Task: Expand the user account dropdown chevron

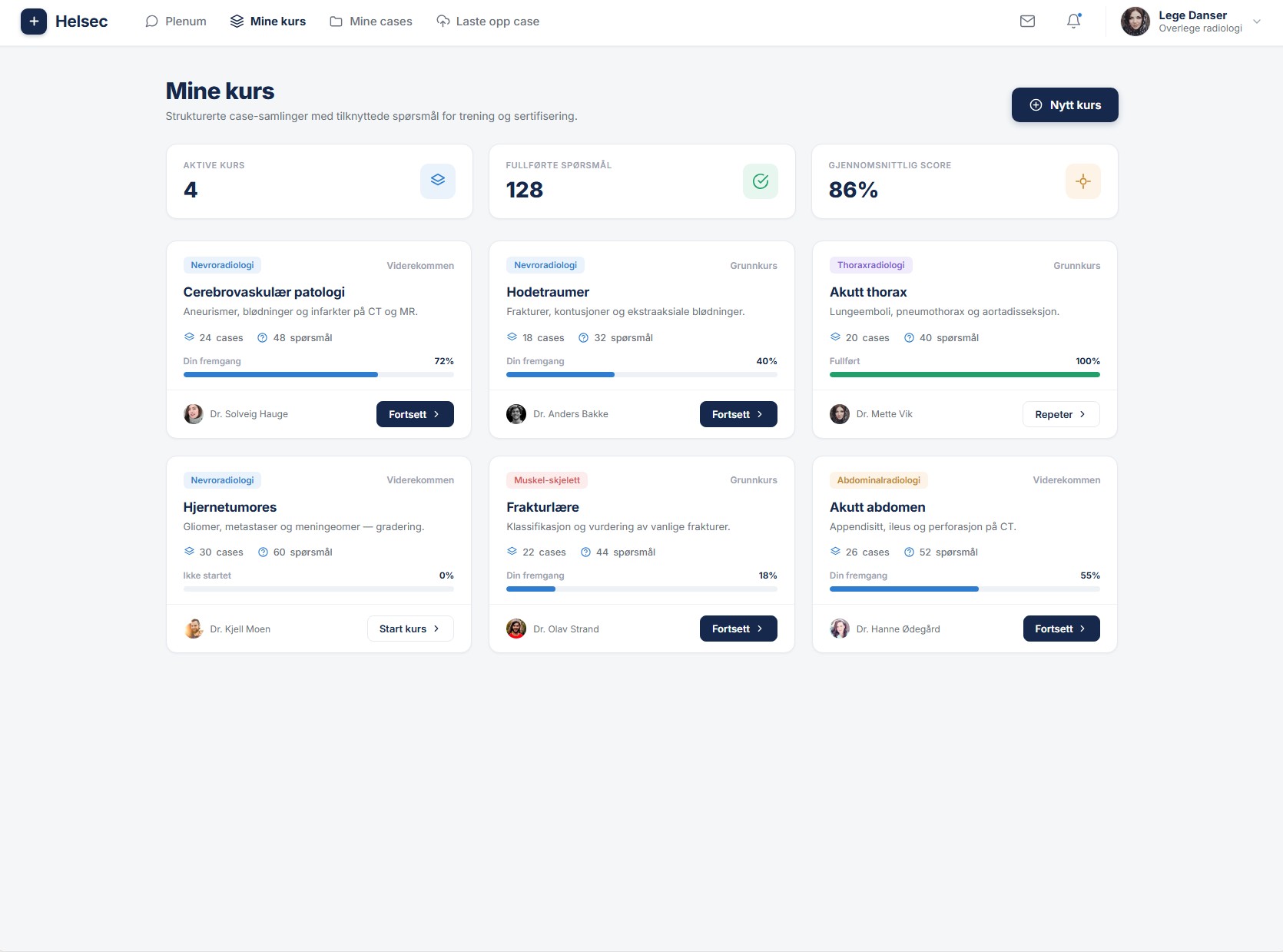Action: pyautogui.click(x=1257, y=22)
